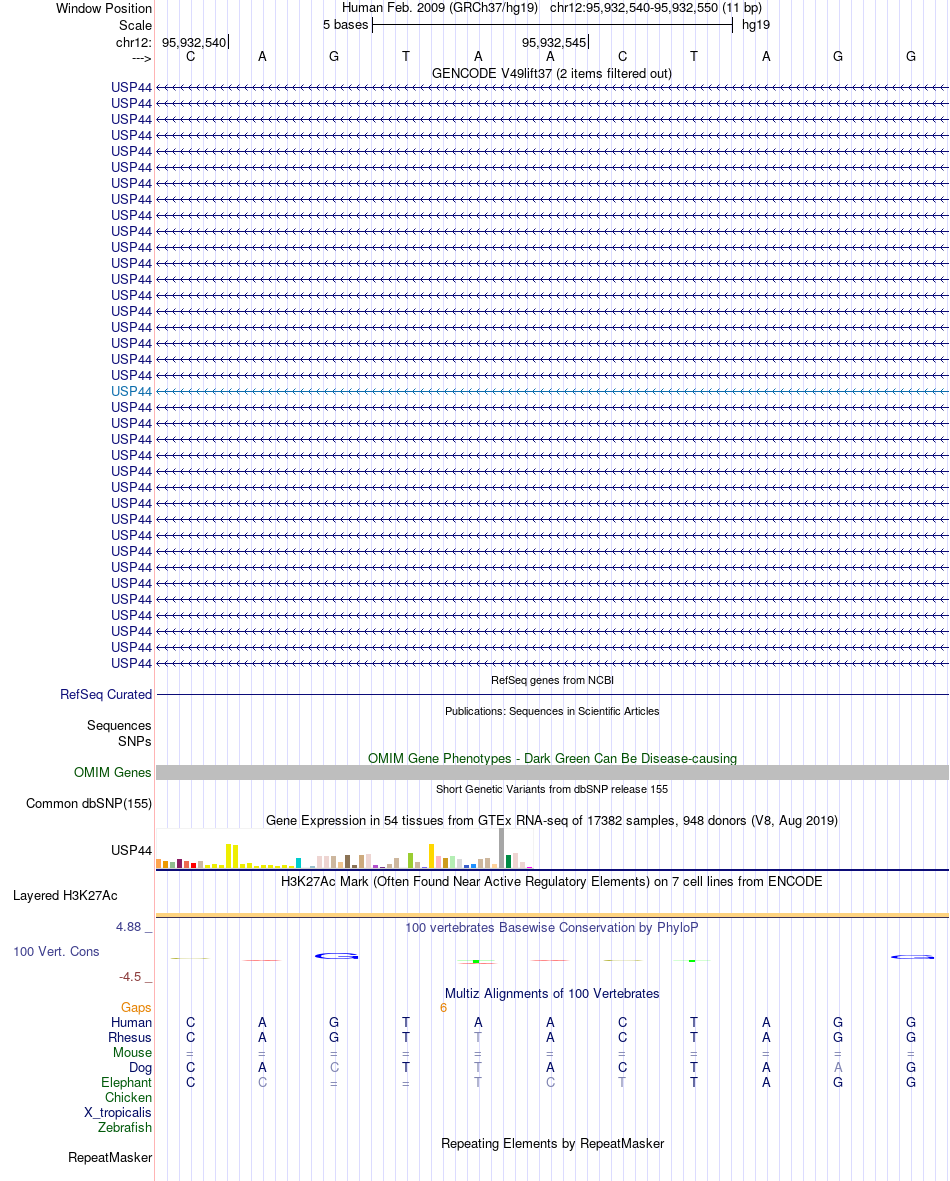Click the Common dbSNP(155) track label

[x=89, y=804]
